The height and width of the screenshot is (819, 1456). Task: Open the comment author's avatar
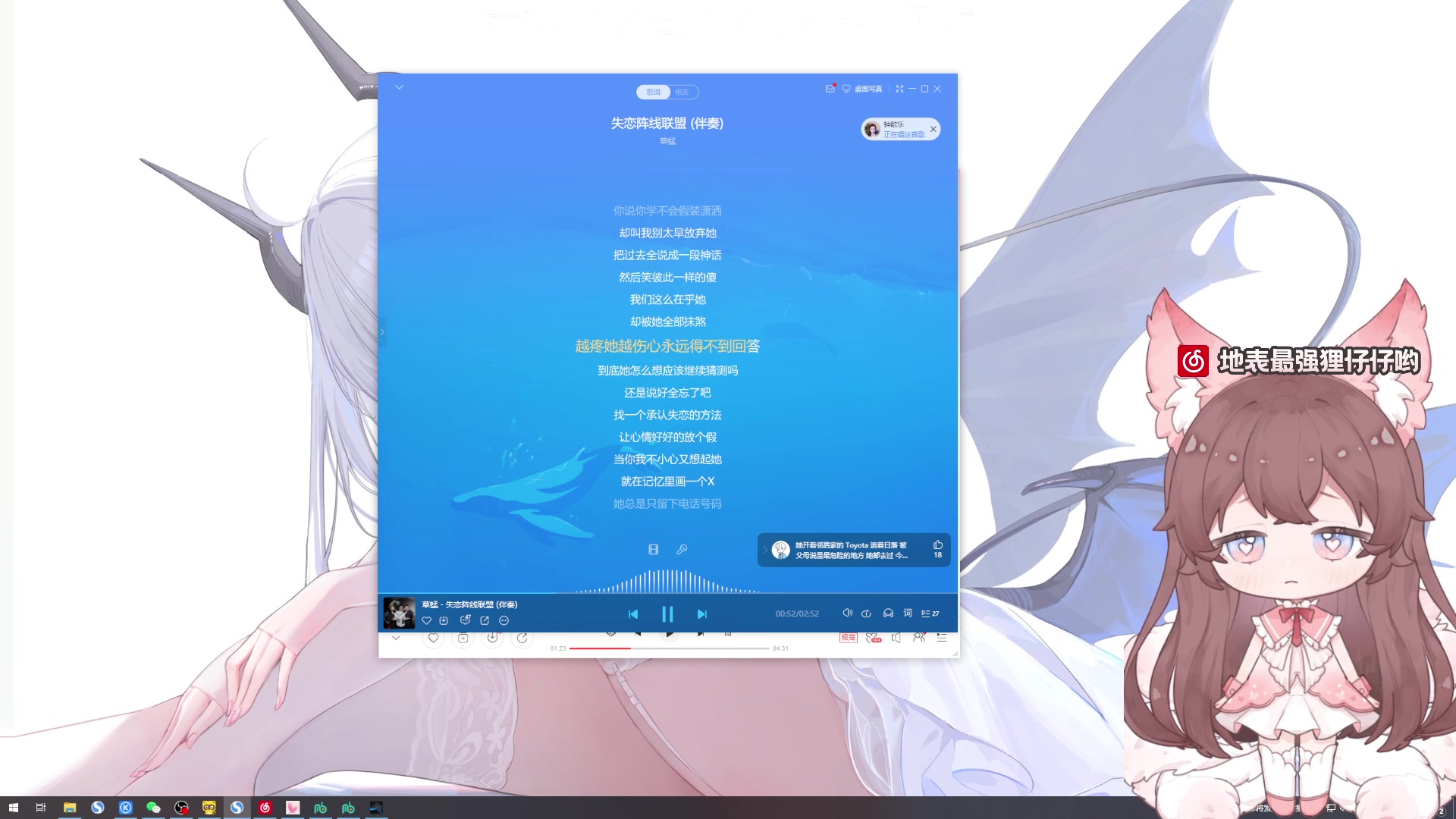781,551
